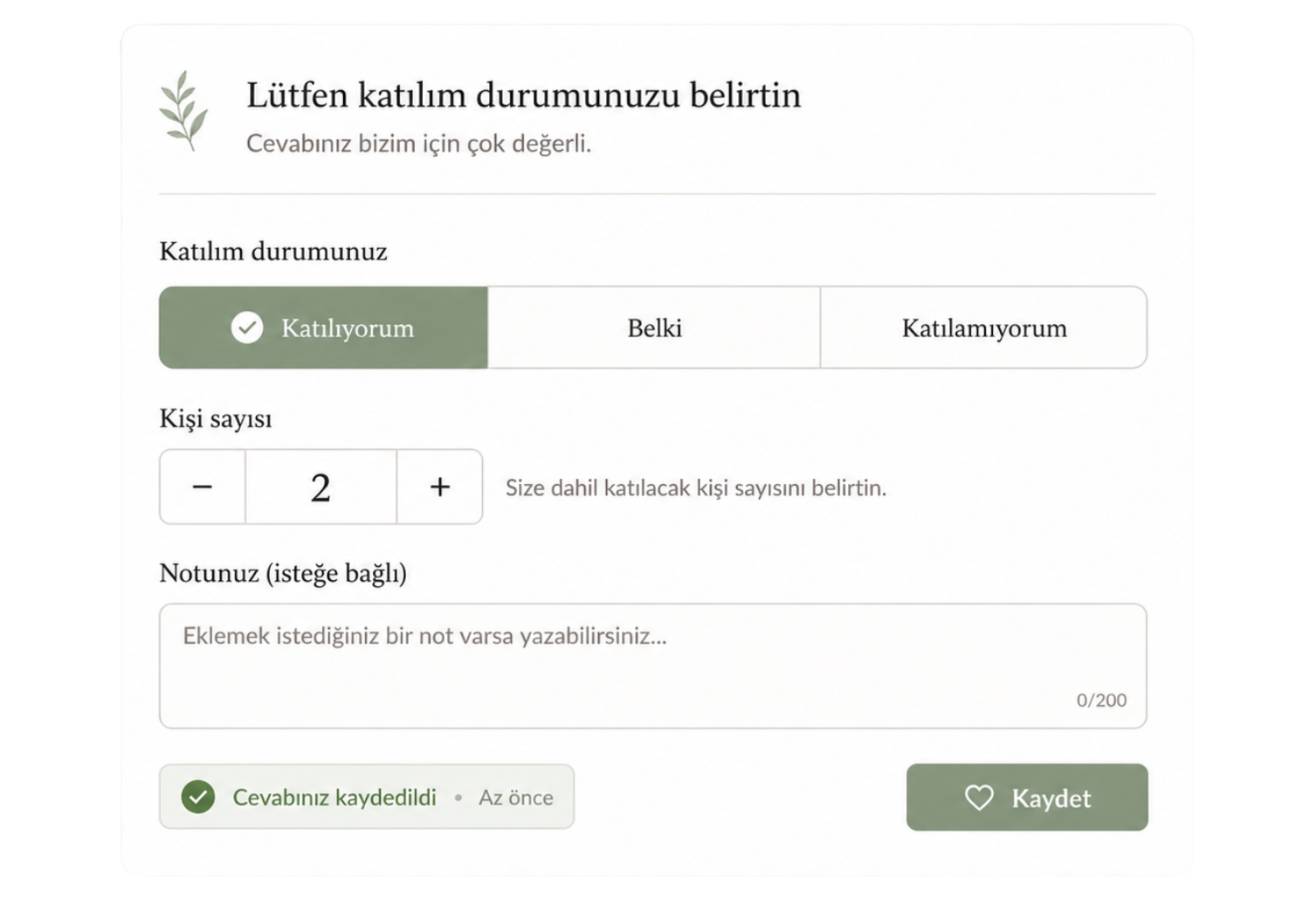
Task: Select the Katılıyorum attendance option
Action: point(323,328)
